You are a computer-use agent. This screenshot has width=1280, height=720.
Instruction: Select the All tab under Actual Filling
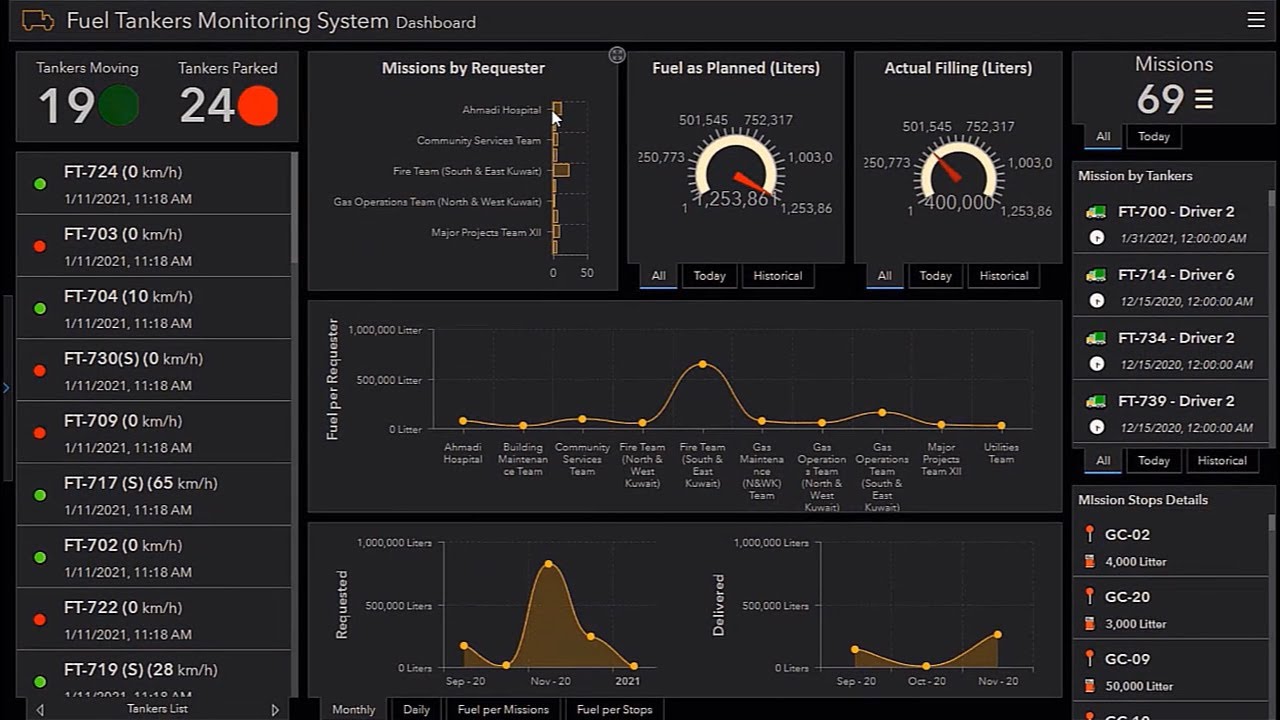coord(885,276)
